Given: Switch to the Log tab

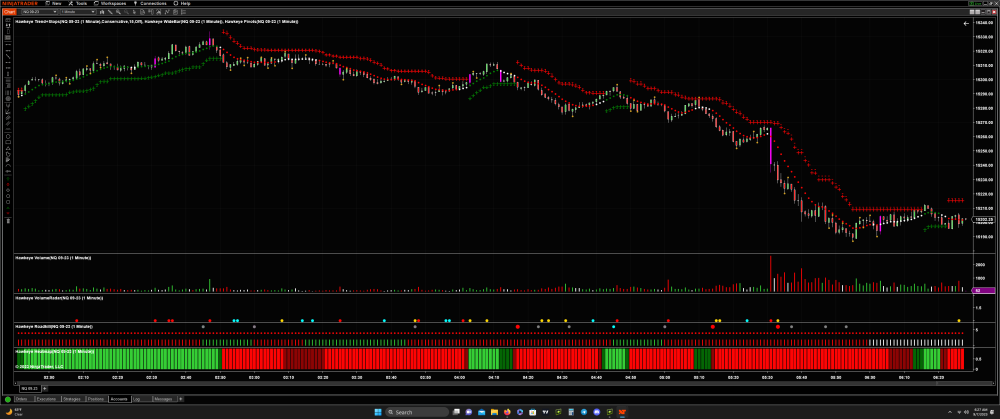Looking at the screenshot, I should pos(136,399).
